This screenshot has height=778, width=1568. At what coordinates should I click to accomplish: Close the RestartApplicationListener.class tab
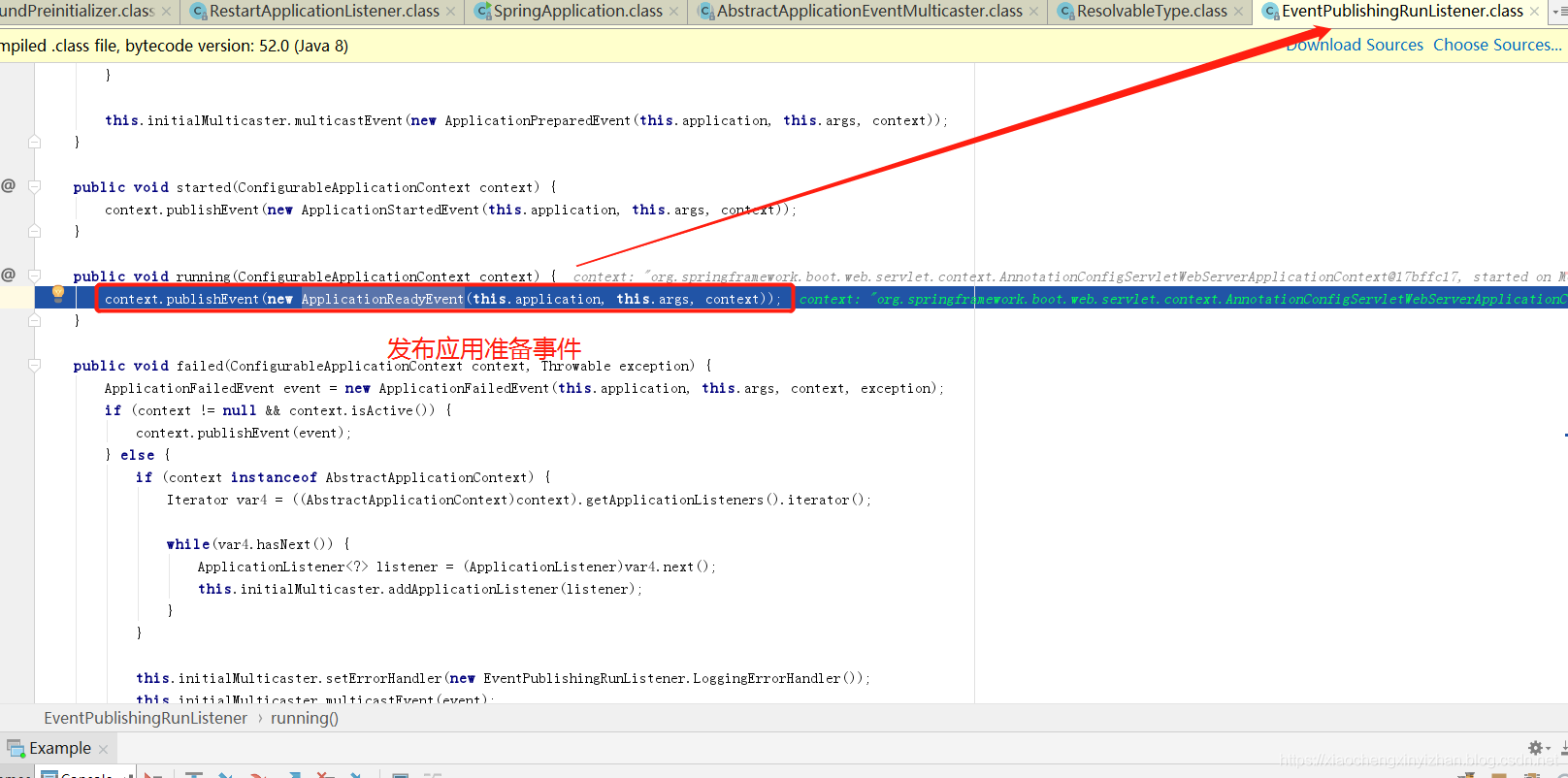(x=451, y=12)
